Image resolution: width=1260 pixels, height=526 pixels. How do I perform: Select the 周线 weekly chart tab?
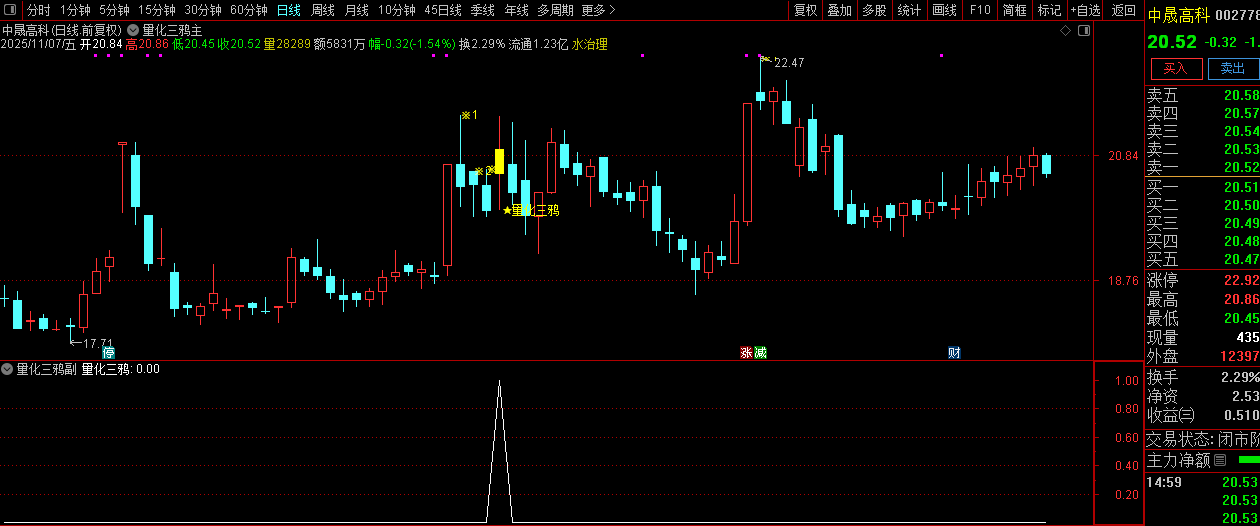[x=323, y=10]
